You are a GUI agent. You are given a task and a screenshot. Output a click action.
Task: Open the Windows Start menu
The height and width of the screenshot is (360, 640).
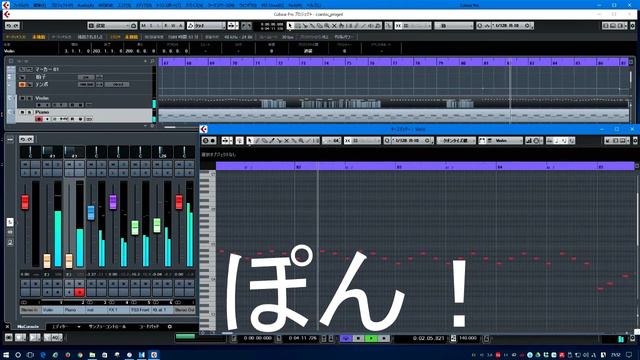tap(6, 355)
